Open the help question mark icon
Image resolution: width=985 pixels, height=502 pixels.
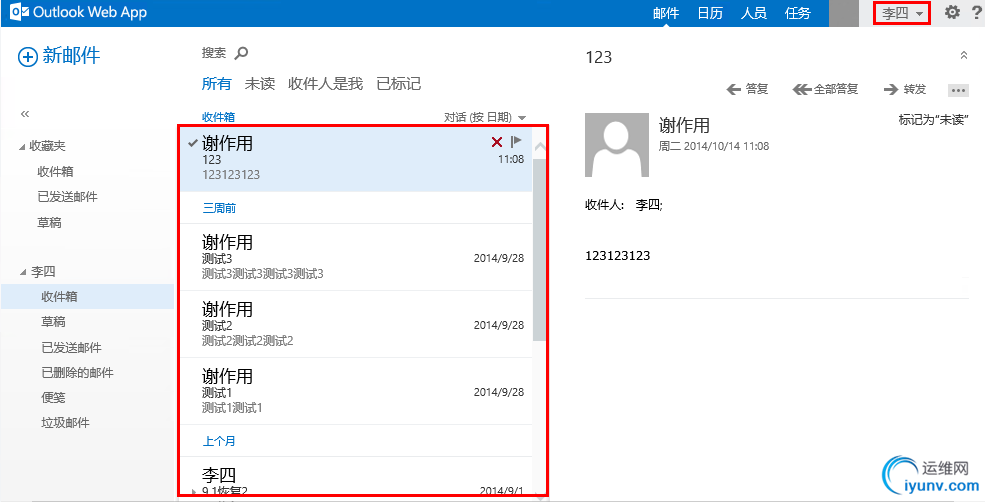[x=976, y=12]
